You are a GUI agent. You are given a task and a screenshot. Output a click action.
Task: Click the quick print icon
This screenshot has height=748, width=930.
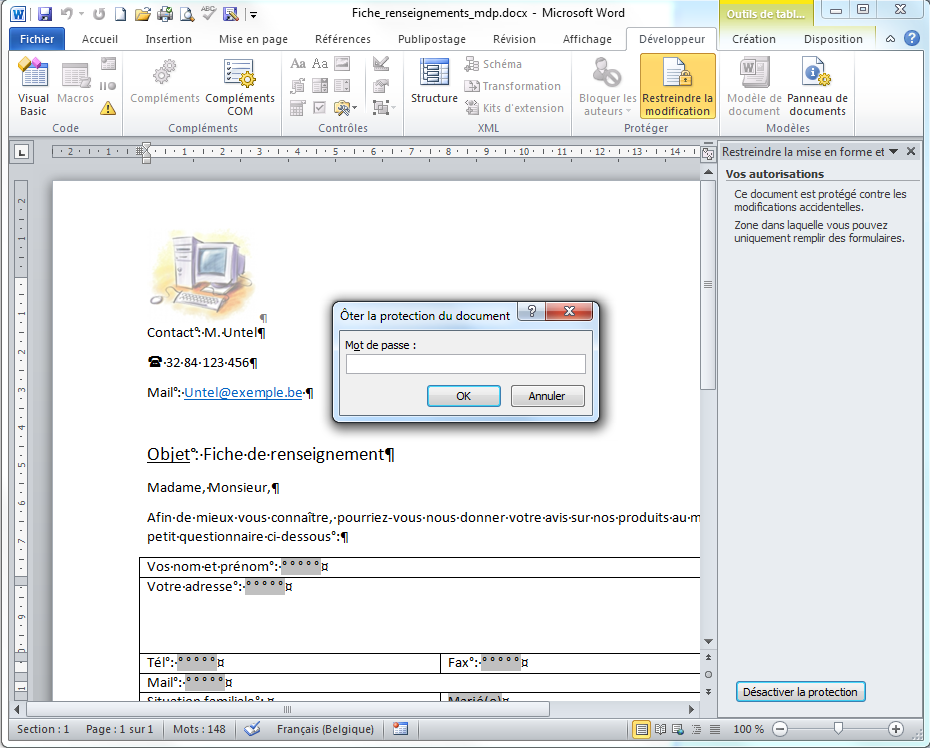165,13
